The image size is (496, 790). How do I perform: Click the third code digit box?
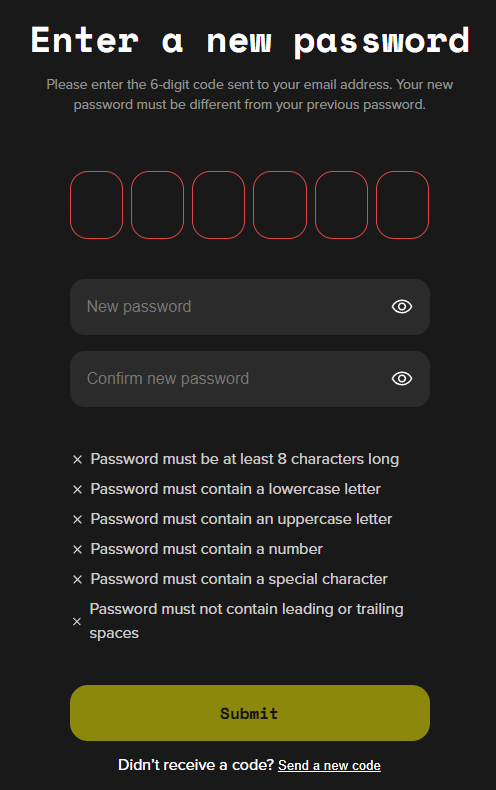tap(218, 205)
